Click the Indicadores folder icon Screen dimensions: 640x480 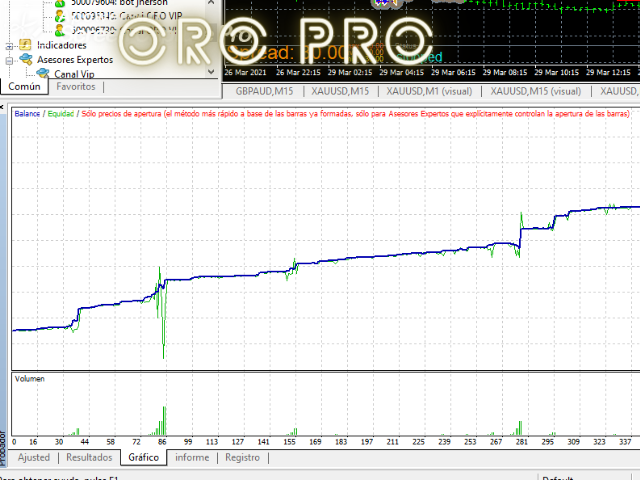coord(25,45)
